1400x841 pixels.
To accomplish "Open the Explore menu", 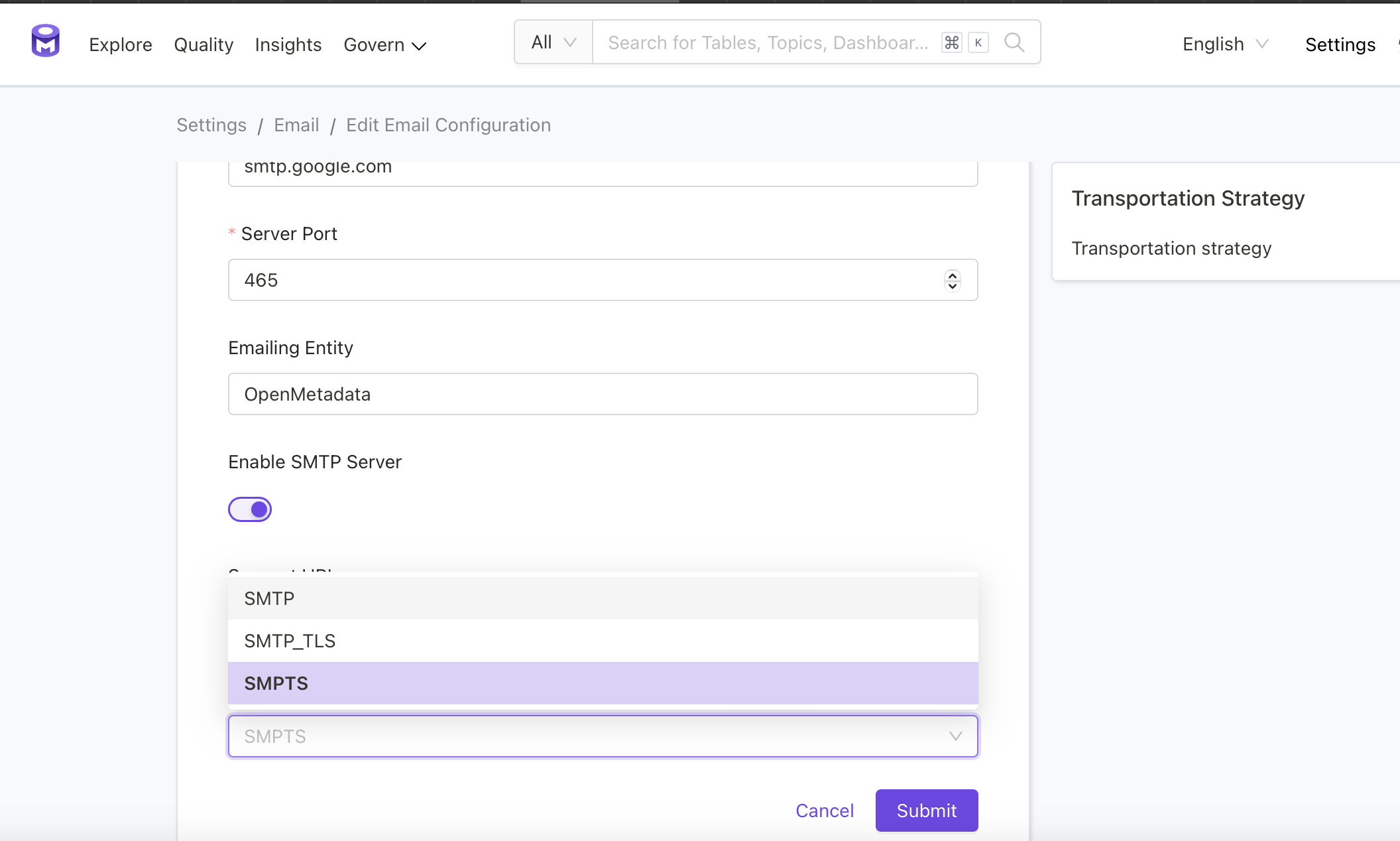I will [120, 44].
